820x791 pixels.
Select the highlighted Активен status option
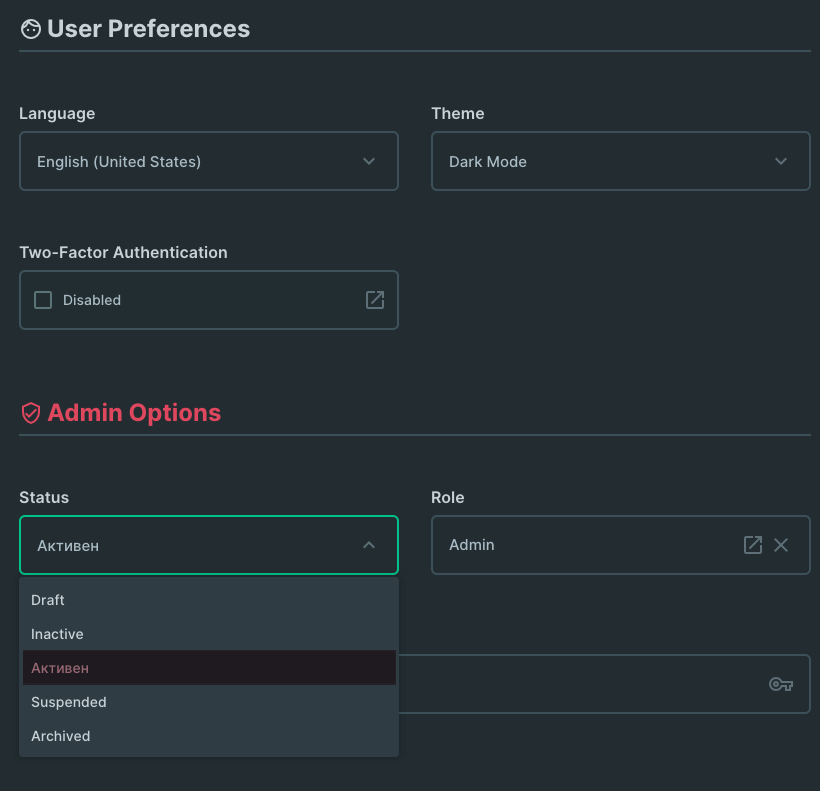tap(209, 668)
